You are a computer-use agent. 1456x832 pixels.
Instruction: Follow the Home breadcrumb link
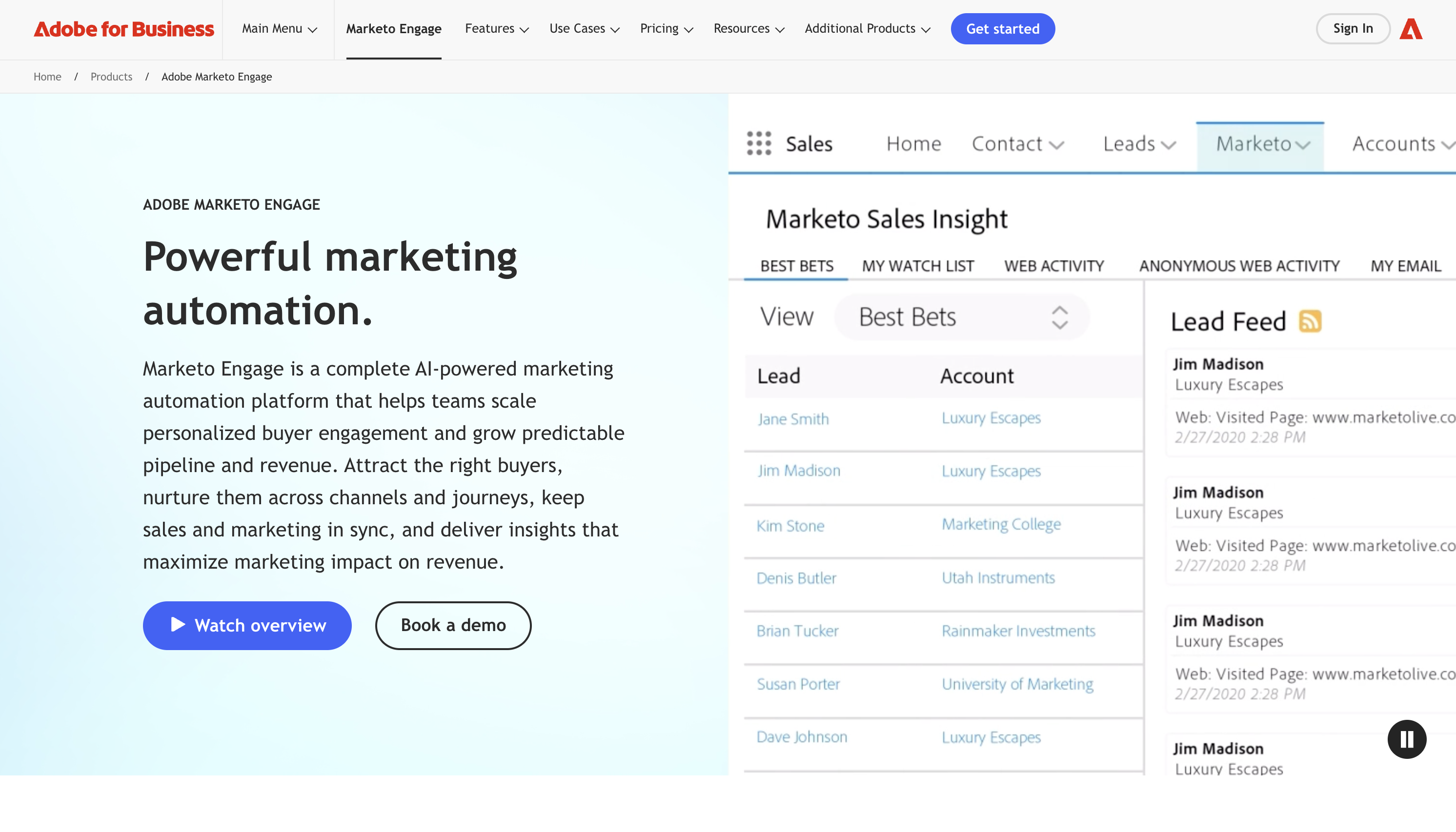[x=47, y=77]
